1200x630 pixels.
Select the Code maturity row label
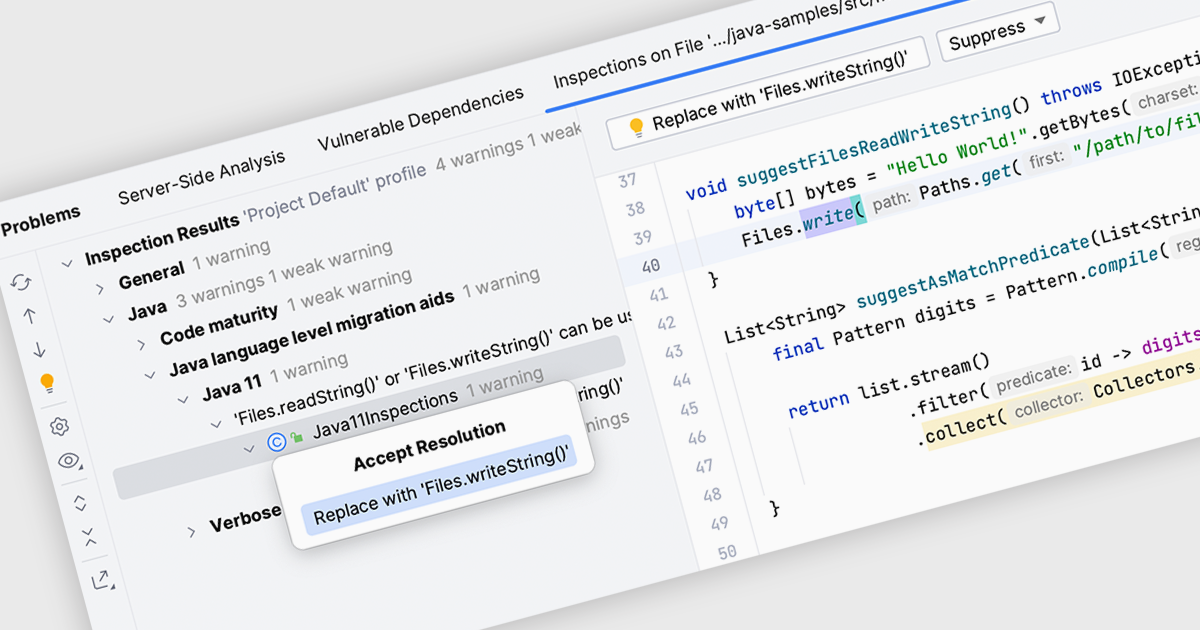tap(218, 324)
